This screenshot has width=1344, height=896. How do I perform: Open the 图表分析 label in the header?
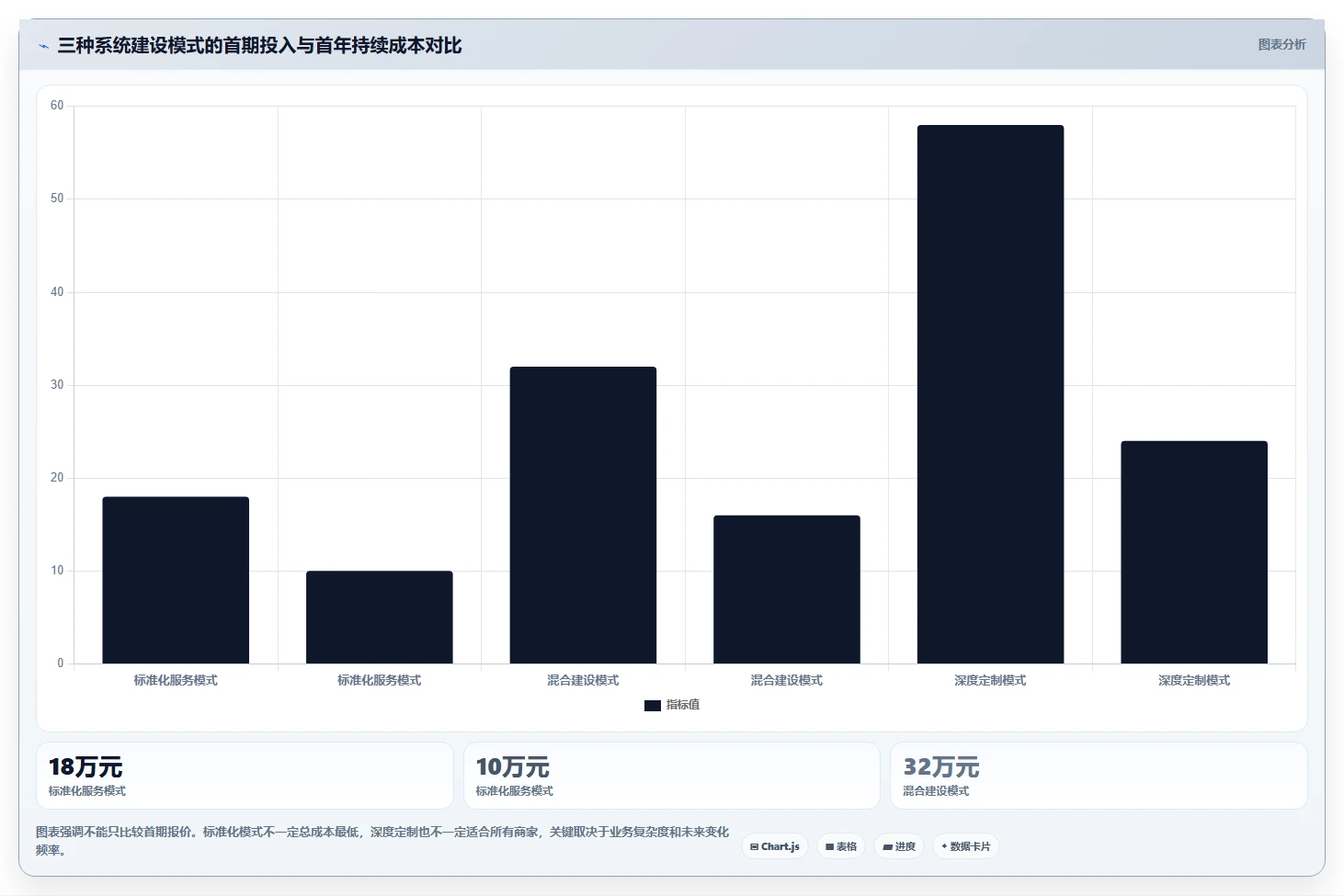(x=1281, y=44)
